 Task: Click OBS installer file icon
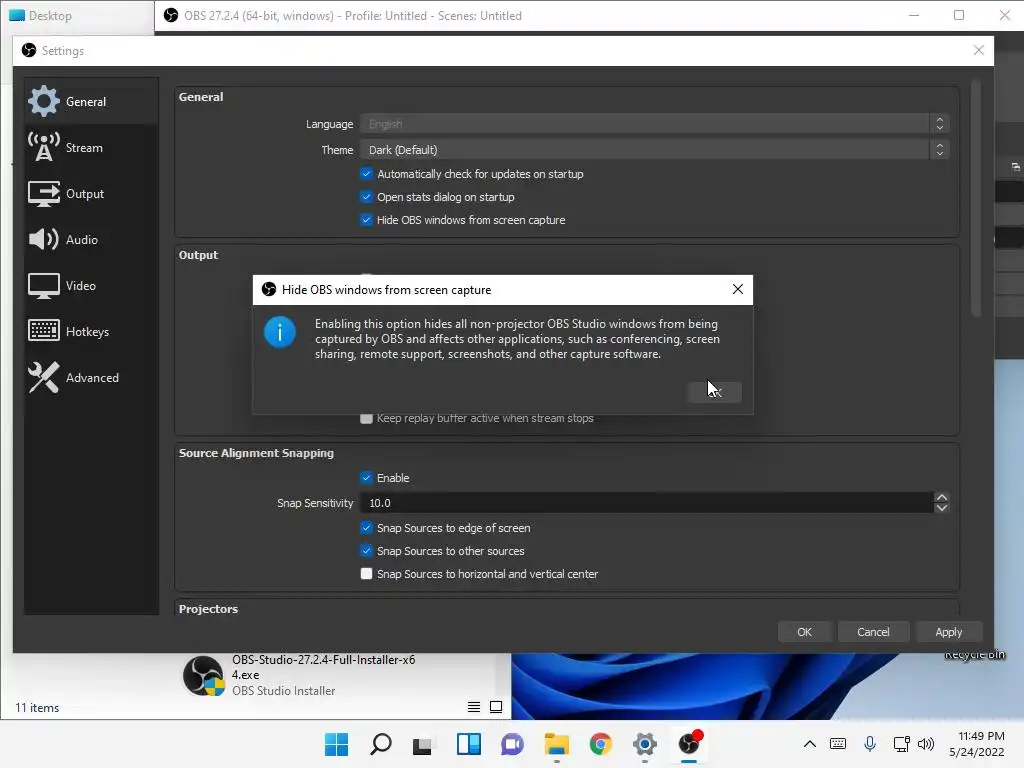tap(203, 675)
